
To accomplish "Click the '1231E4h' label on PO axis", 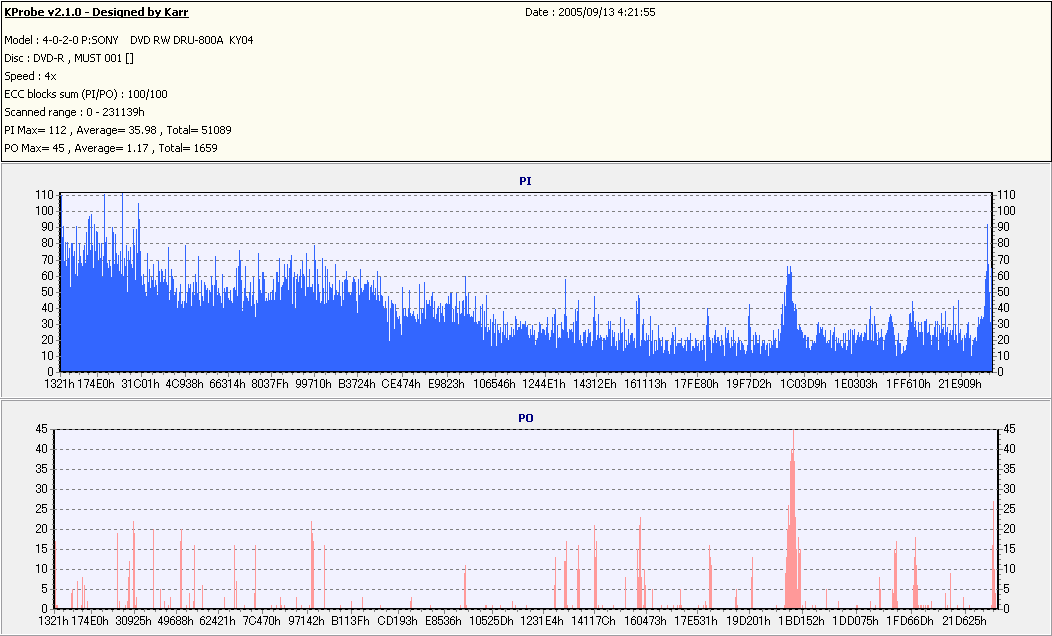I will click(x=542, y=621).
